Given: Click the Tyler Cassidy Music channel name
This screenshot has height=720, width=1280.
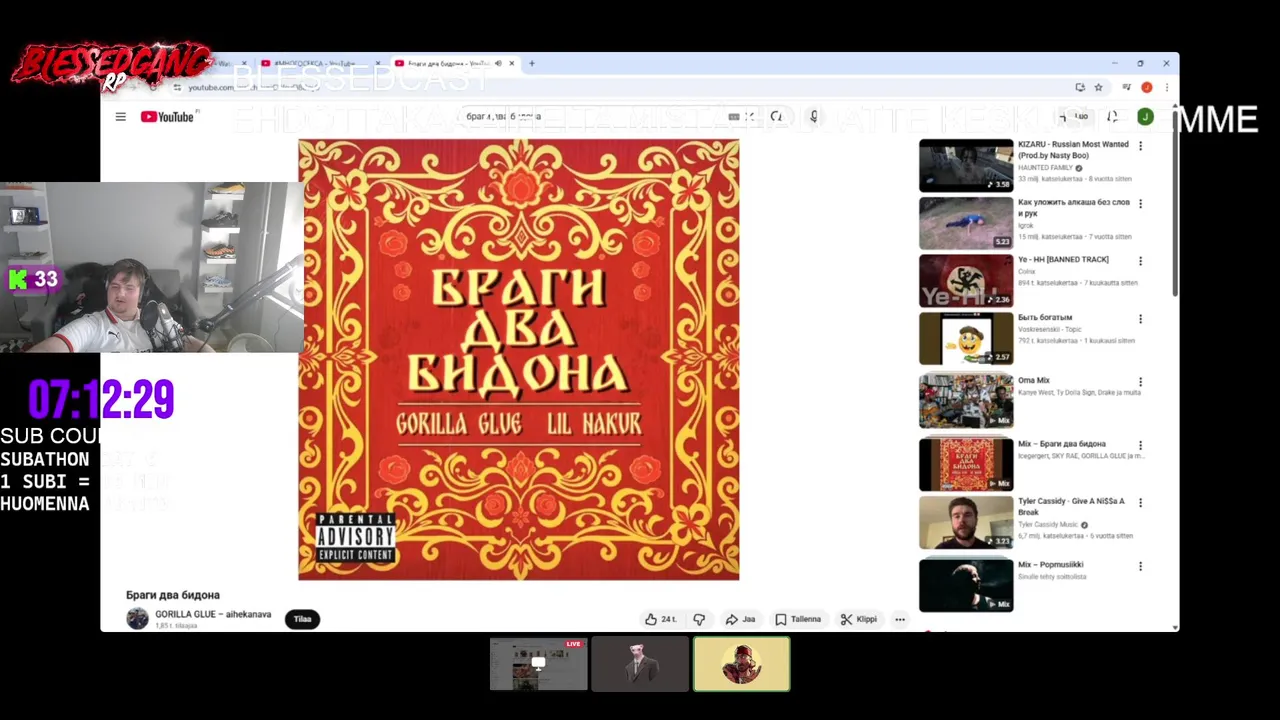Looking at the screenshot, I should coord(1048,525).
